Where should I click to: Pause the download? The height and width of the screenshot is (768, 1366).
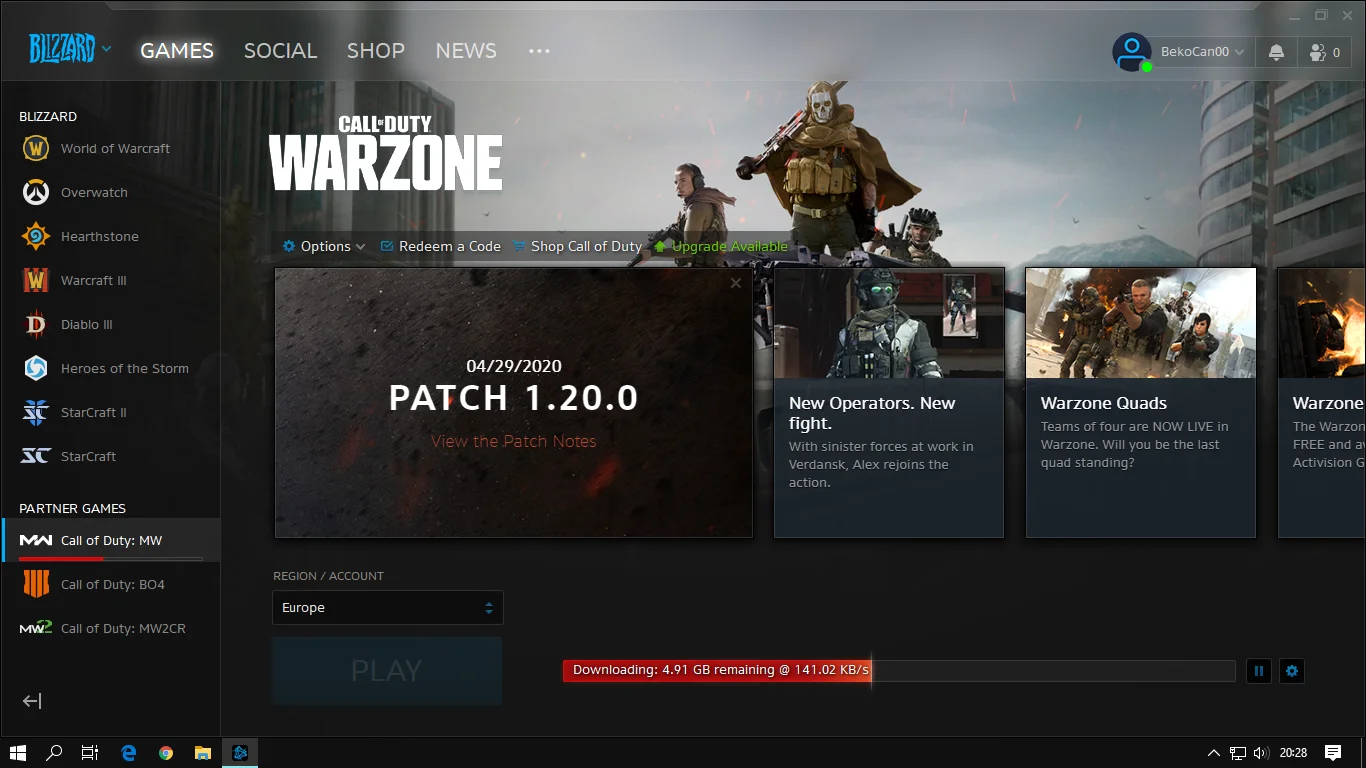[x=1259, y=671]
